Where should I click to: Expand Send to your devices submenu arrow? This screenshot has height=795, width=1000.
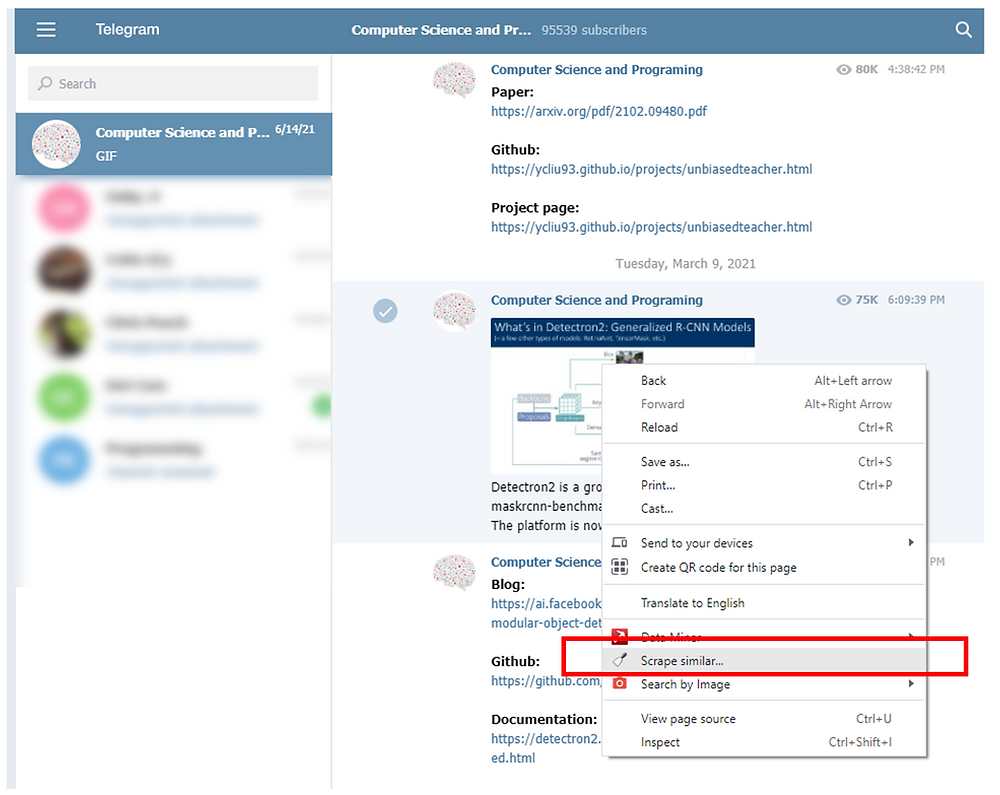911,543
